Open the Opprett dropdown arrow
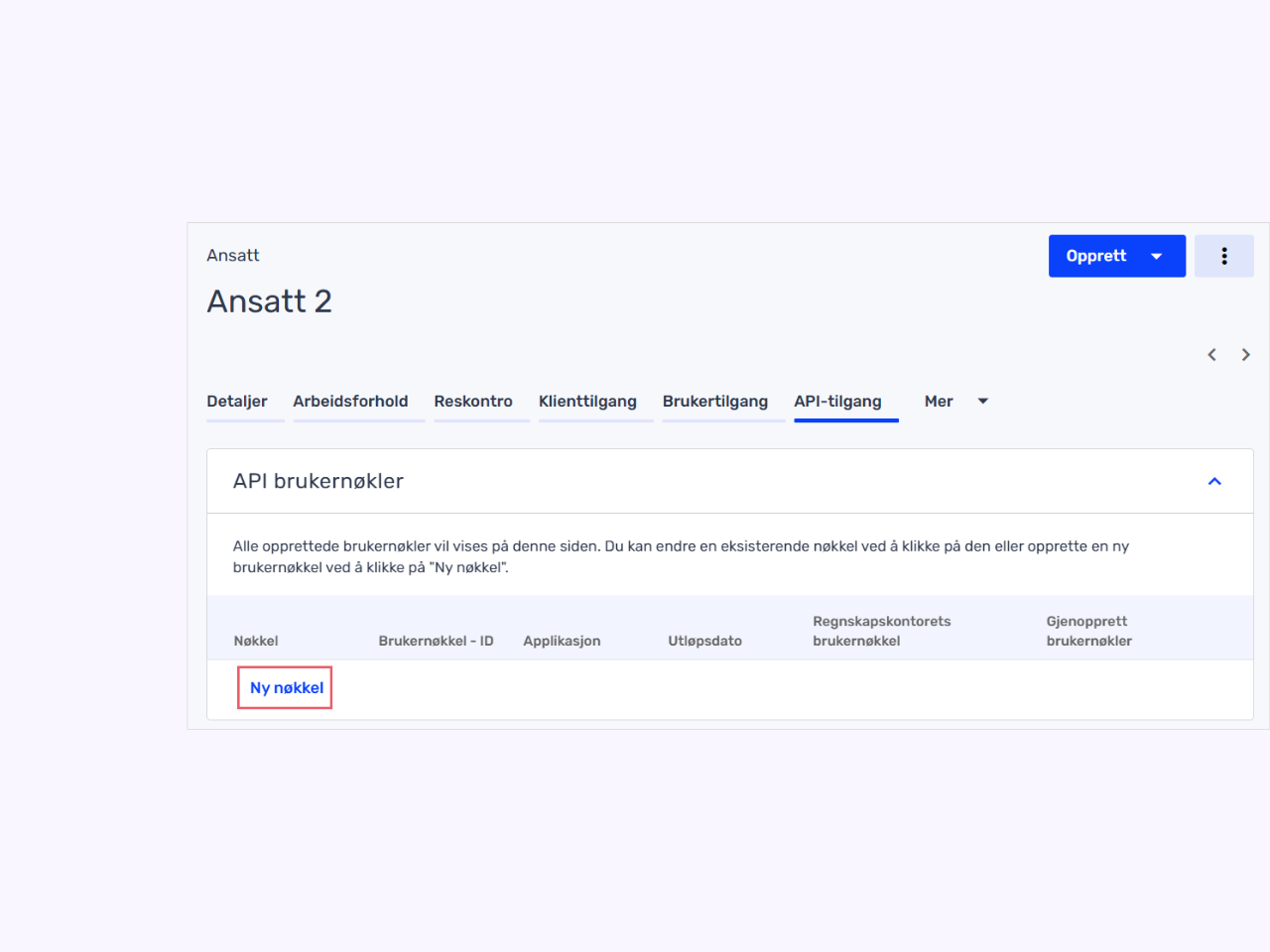Image resolution: width=1270 pixels, height=952 pixels. pyautogui.click(x=1157, y=256)
